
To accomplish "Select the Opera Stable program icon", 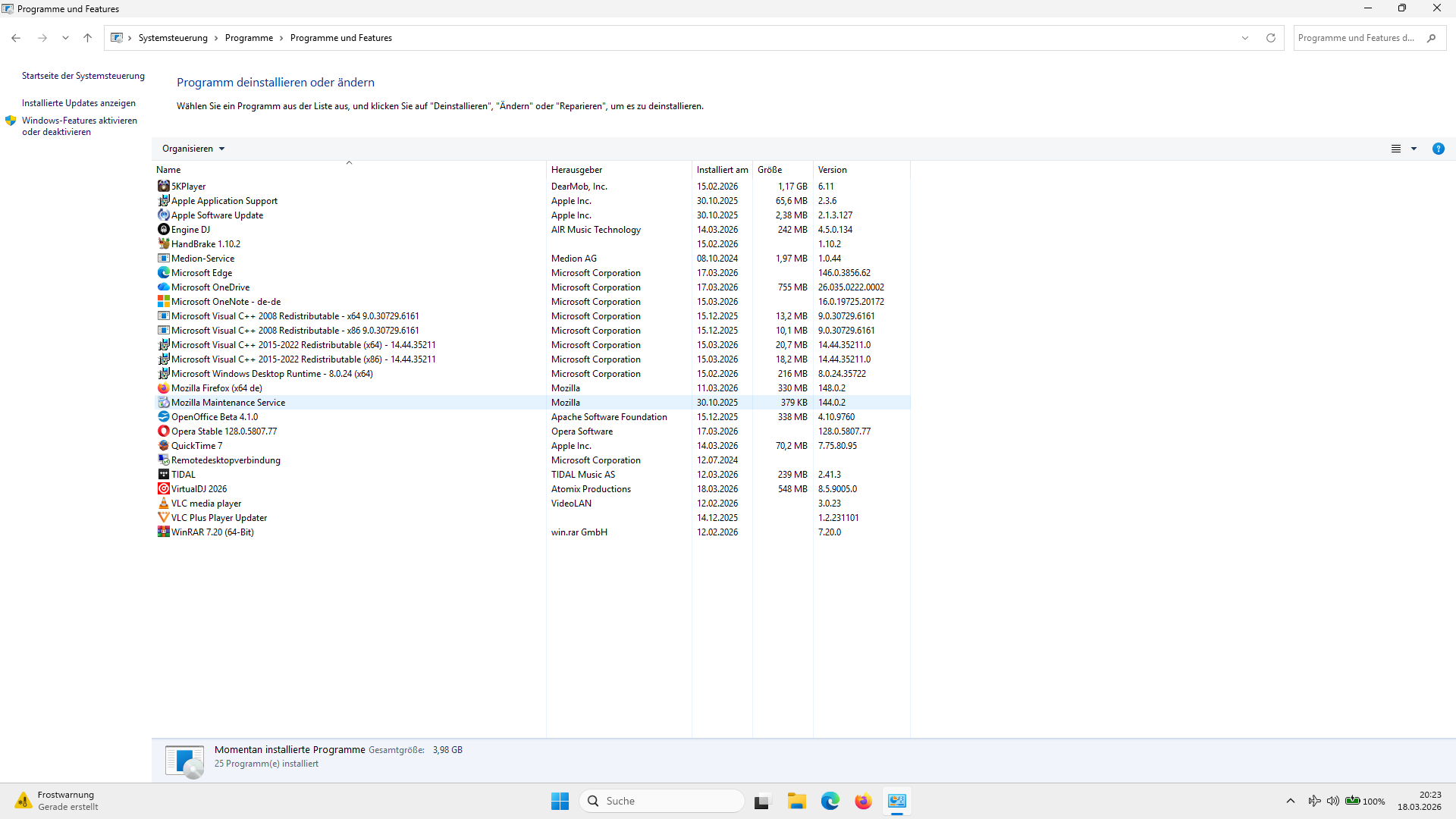I will pos(163,431).
